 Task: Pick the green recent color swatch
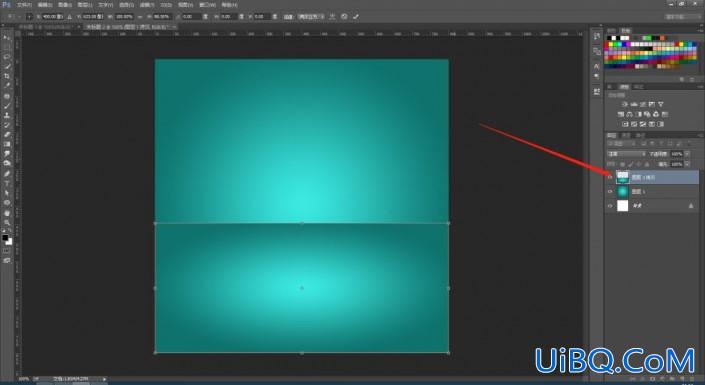tap(647, 38)
